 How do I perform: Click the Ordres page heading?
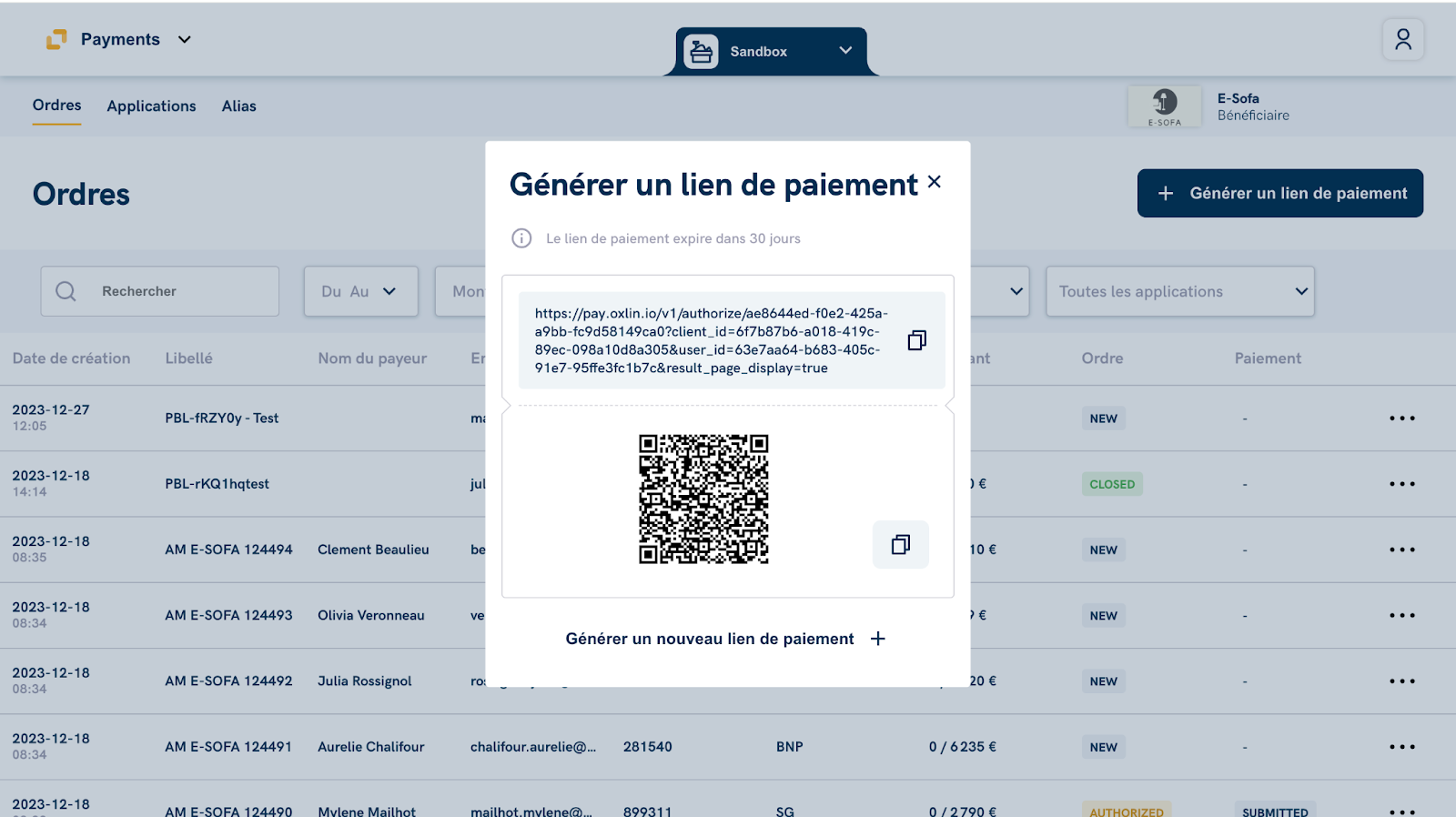click(81, 194)
